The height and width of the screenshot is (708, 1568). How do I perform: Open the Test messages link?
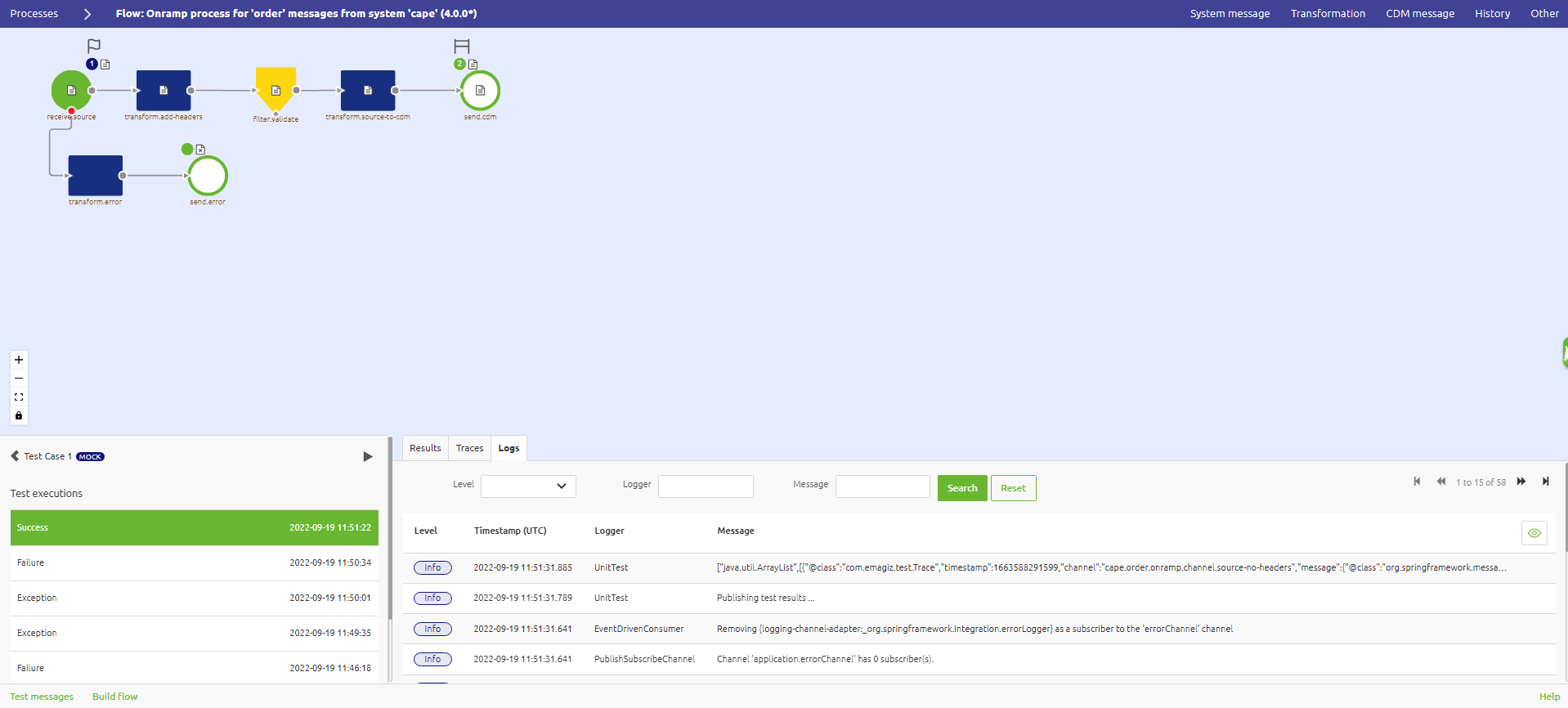42,697
